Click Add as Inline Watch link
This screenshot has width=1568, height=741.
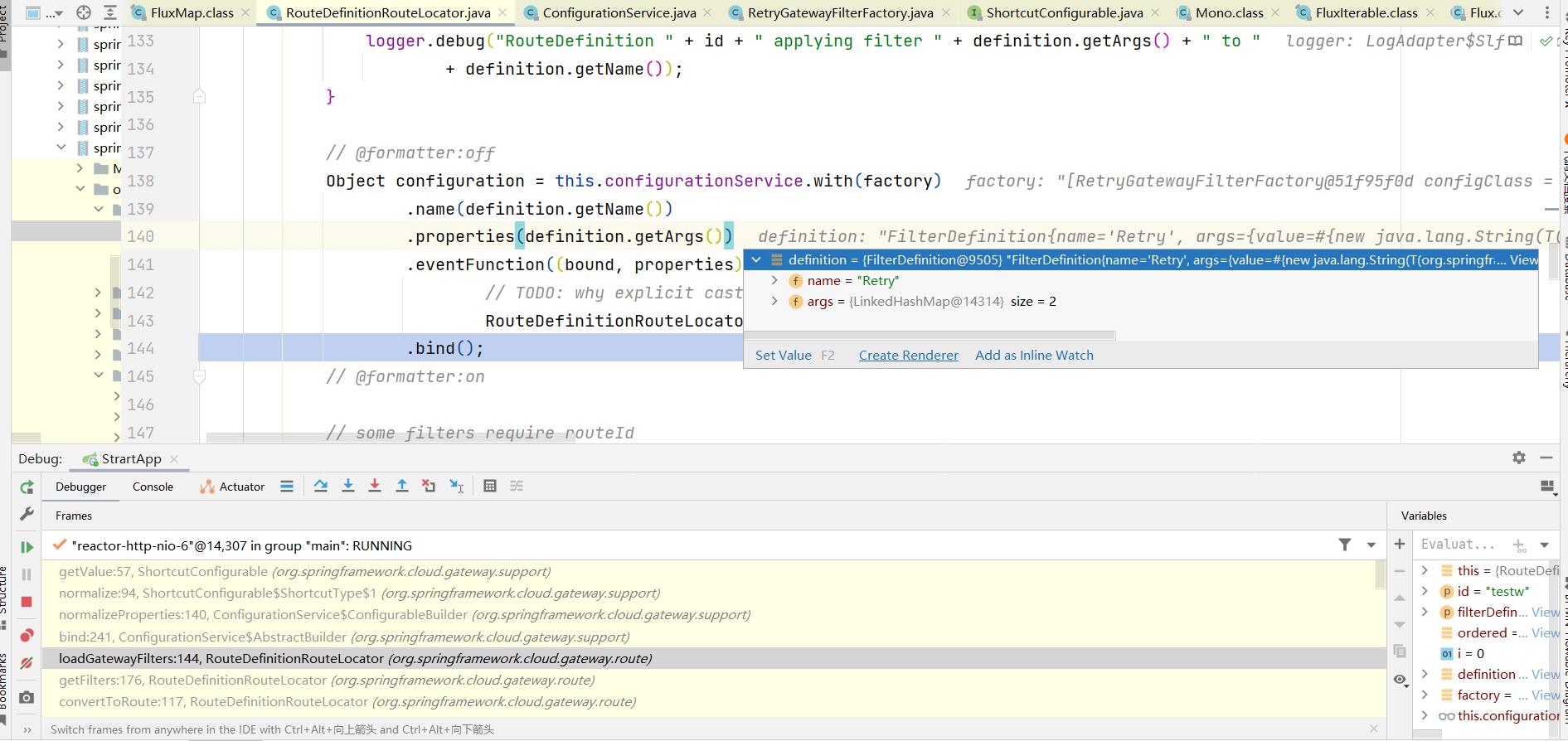(1034, 355)
